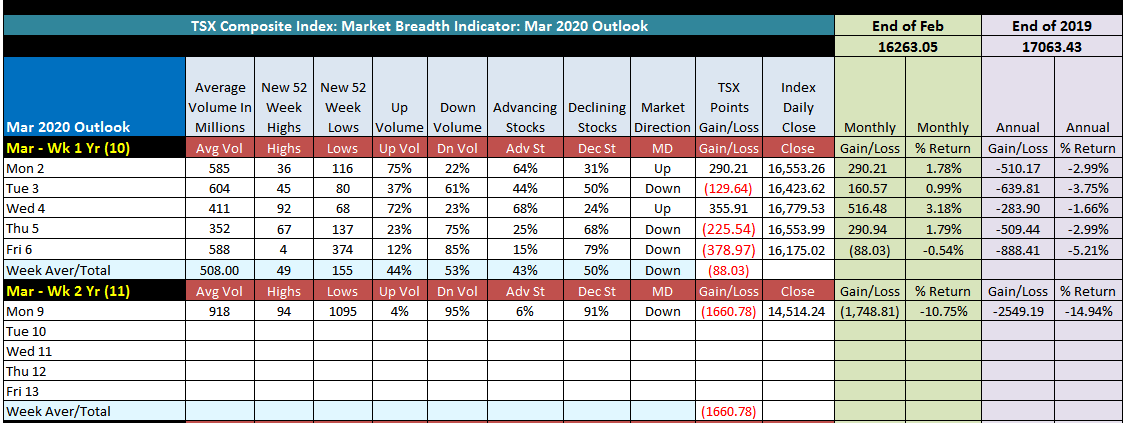This screenshot has width=1139, height=423.
Task: Select the TSX Composite Index title cell
Action: (419, 26)
